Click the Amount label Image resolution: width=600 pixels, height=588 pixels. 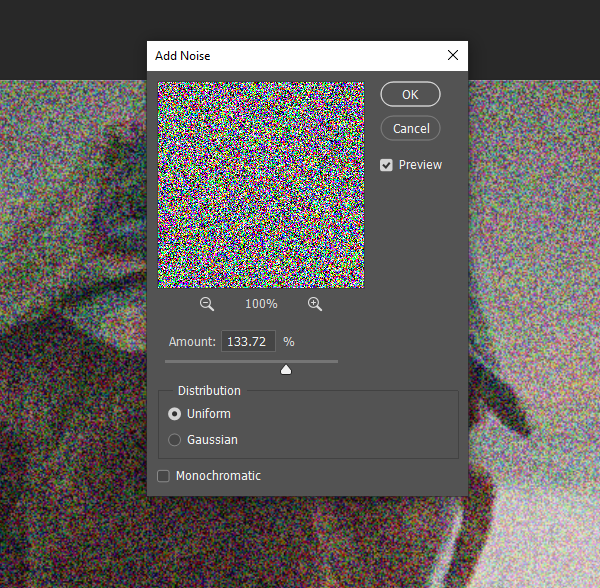[192, 342]
